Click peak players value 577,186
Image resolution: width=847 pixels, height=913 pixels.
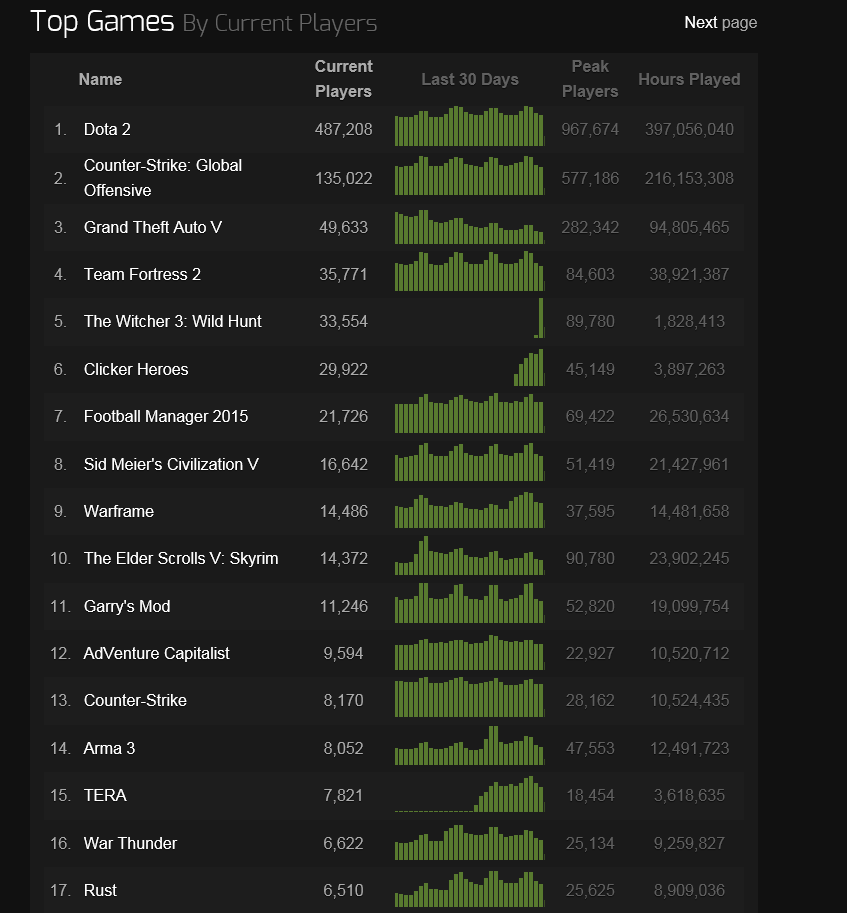coord(590,178)
